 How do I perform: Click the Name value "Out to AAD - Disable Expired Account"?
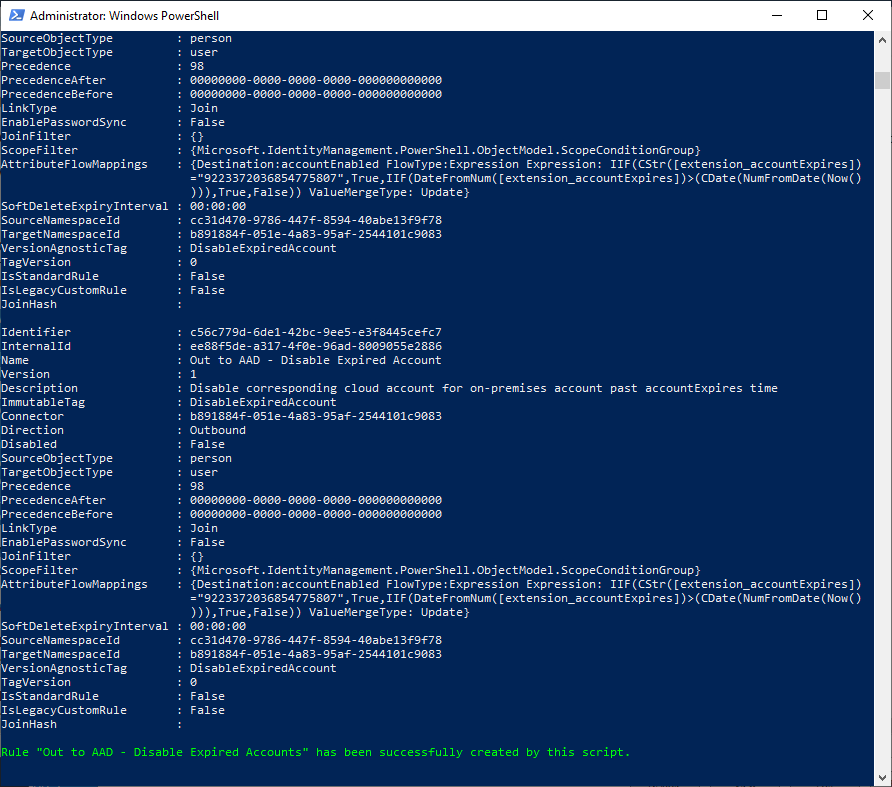point(315,360)
